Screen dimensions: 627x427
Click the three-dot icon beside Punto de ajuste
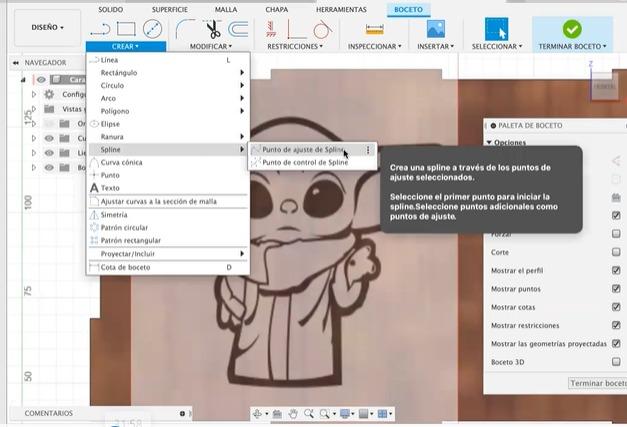[368, 150]
